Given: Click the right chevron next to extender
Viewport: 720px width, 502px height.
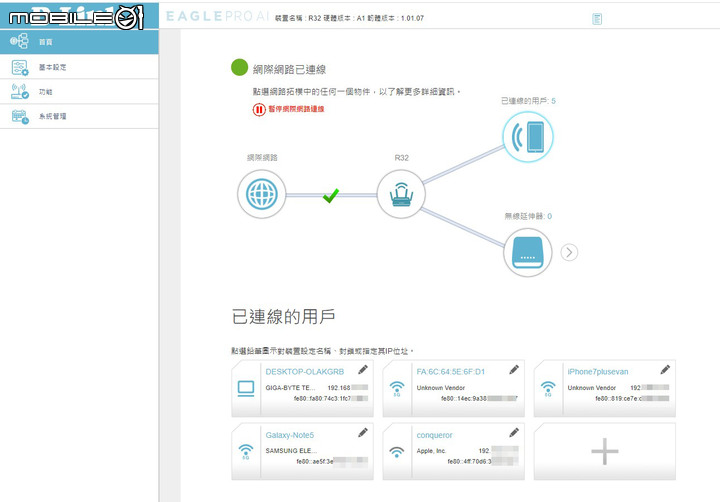Looking at the screenshot, I should click(x=569, y=252).
